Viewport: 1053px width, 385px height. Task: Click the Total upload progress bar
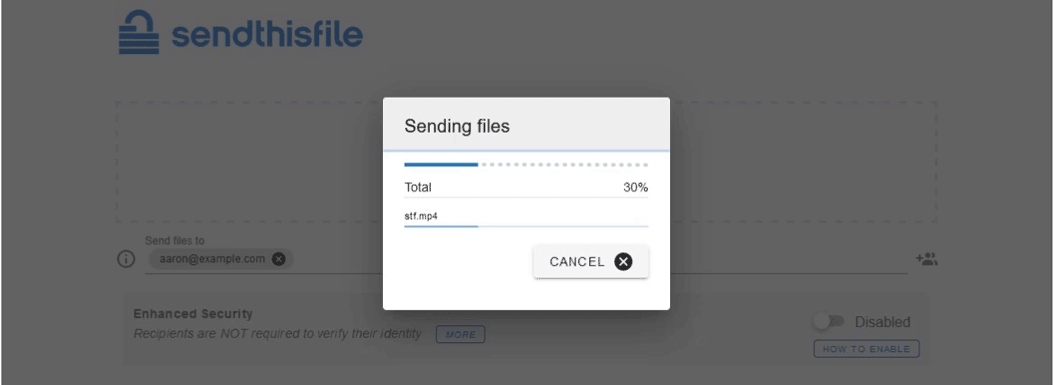click(x=526, y=164)
